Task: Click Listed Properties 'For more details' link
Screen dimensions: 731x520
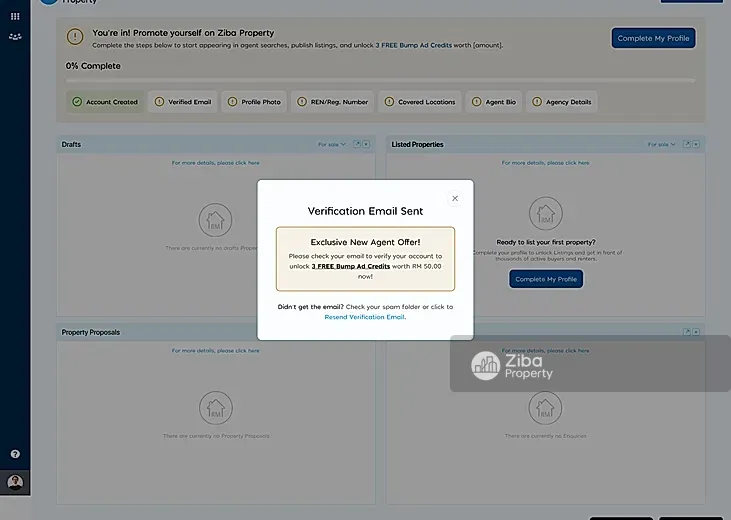Action: coord(545,163)
